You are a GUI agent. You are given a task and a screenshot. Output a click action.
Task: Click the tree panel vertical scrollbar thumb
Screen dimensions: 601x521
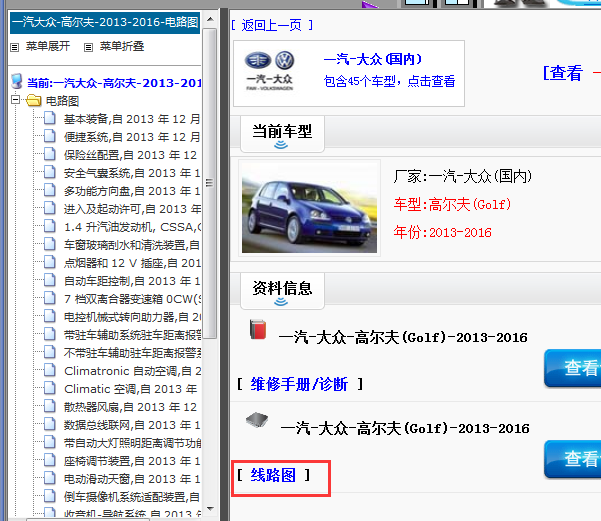pyautogui.click(x=210, y=183)
